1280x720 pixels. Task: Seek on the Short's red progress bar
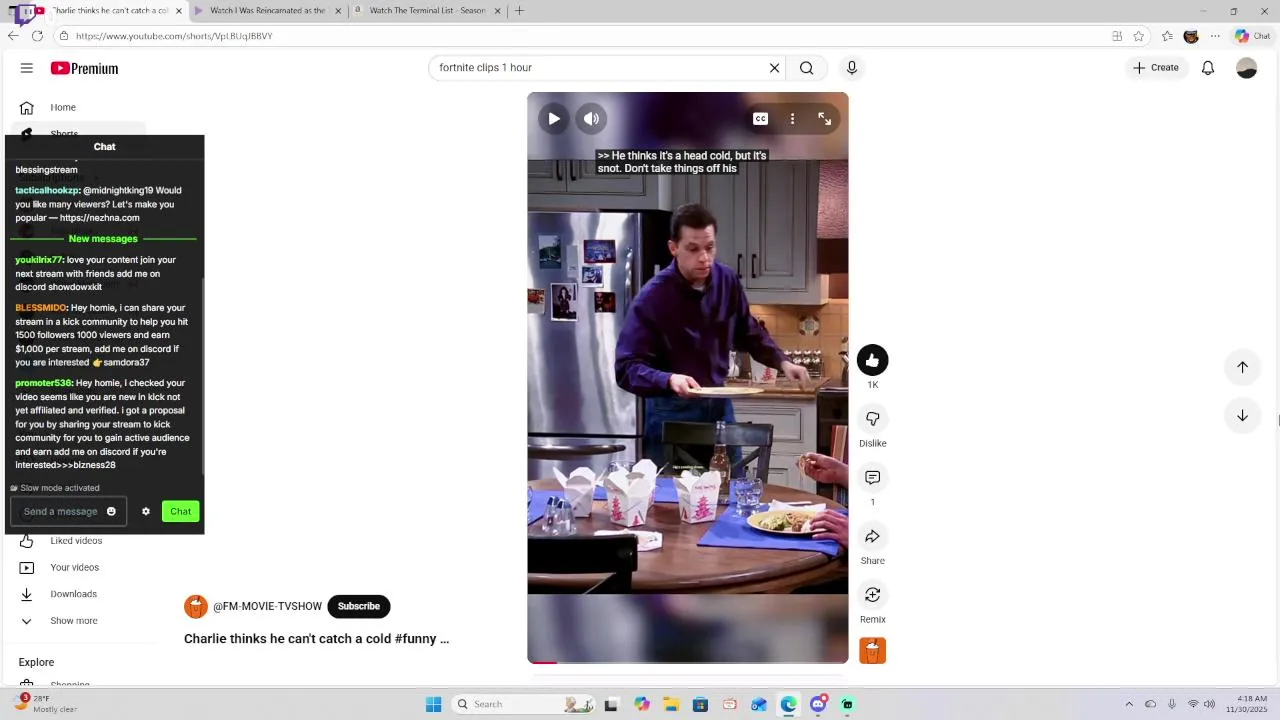pos(688,662)
